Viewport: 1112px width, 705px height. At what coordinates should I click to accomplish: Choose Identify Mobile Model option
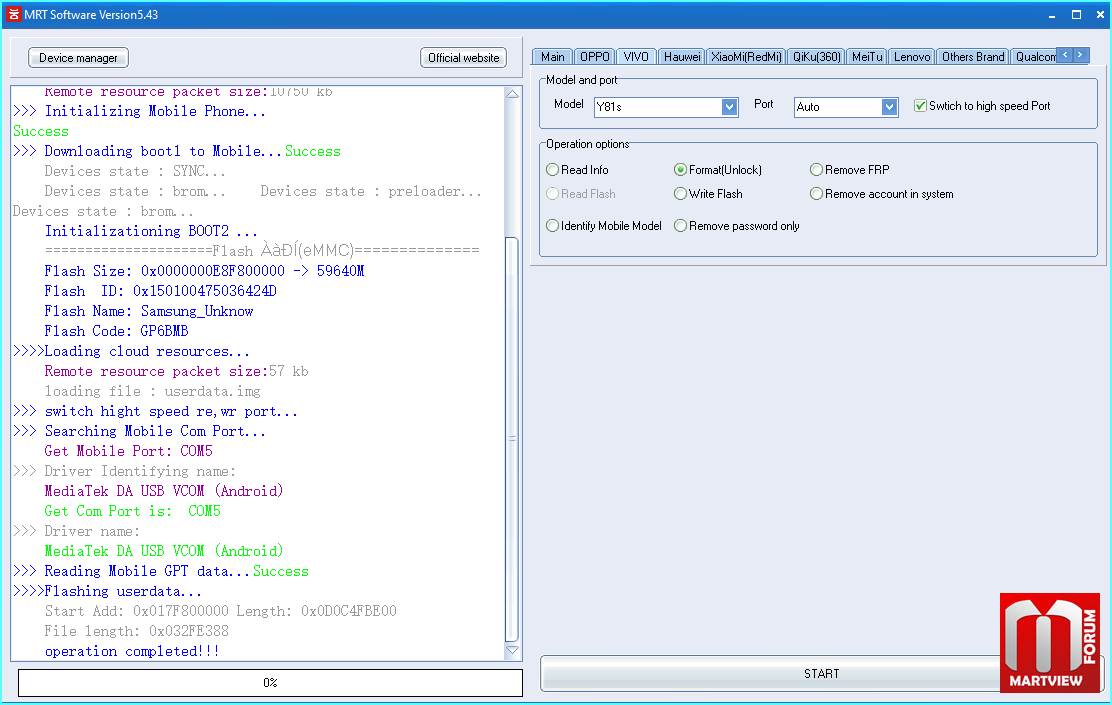coord(604,226)
